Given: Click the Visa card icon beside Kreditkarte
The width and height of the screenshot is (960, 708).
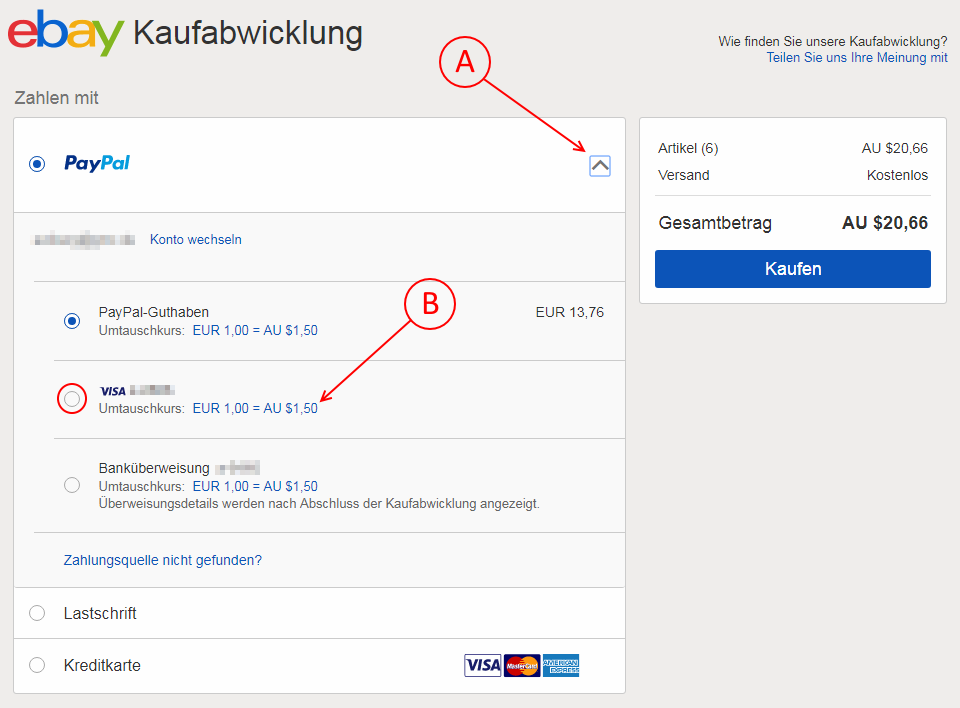Looking at the screenshot, I should point(483,666).
